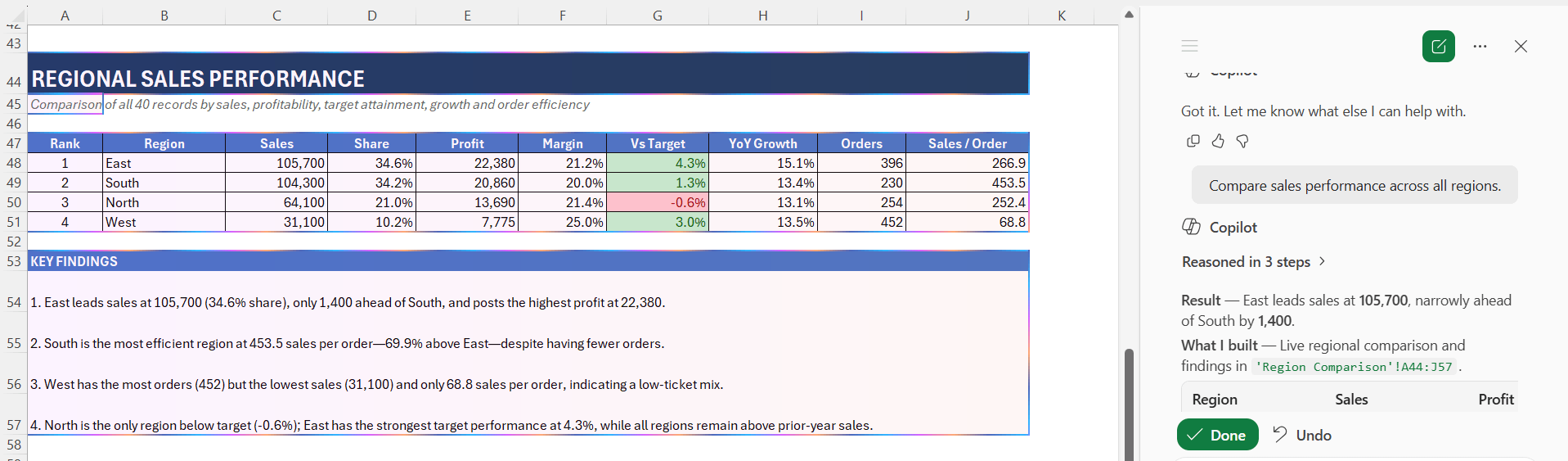This screenshot has height=461, width=1568.
Task: Click the Profit header cell in the worksheet table
Action: pyautogui.click(x=467, y=143)
